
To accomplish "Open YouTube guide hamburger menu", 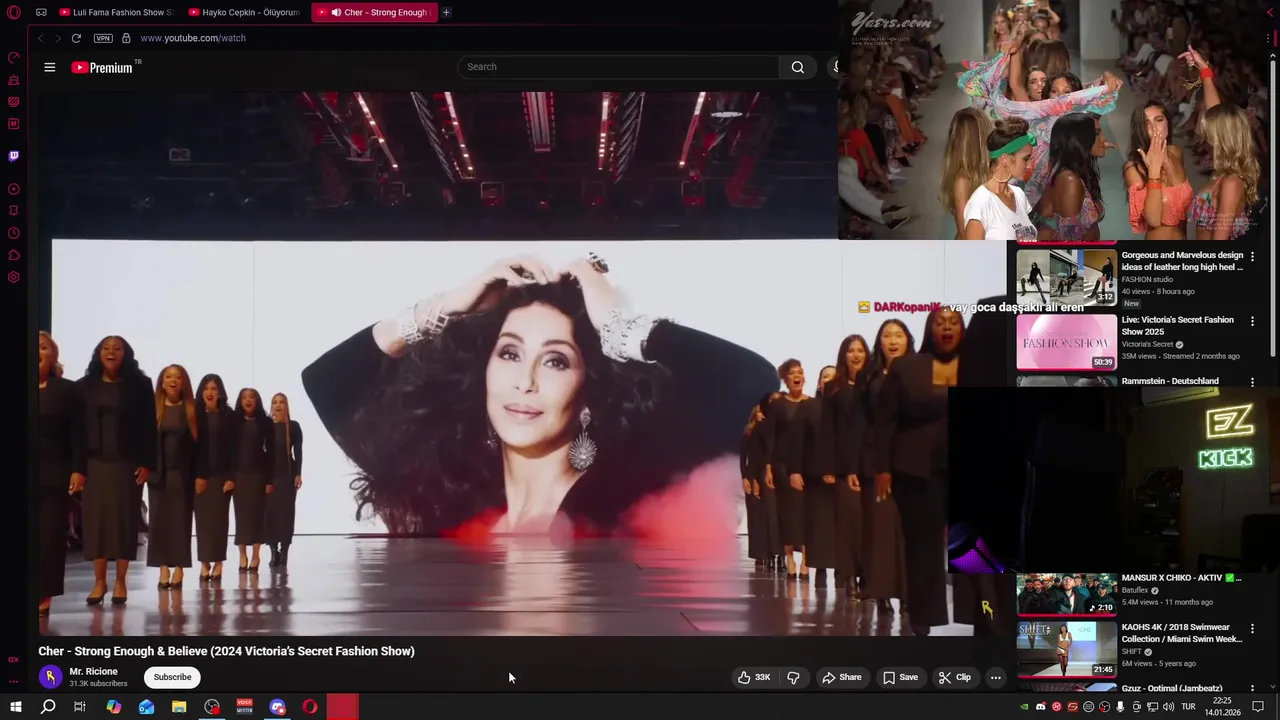I will click(x=49, y=67).
